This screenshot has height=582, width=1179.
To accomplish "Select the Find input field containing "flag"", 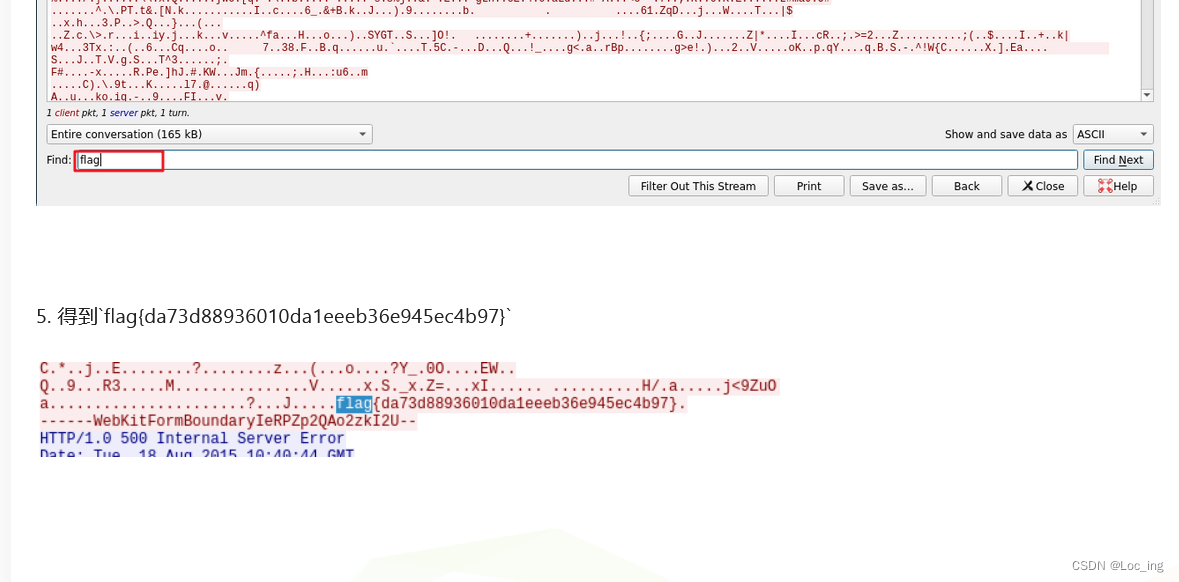I will pyautogui.click(x=118, y=159).
